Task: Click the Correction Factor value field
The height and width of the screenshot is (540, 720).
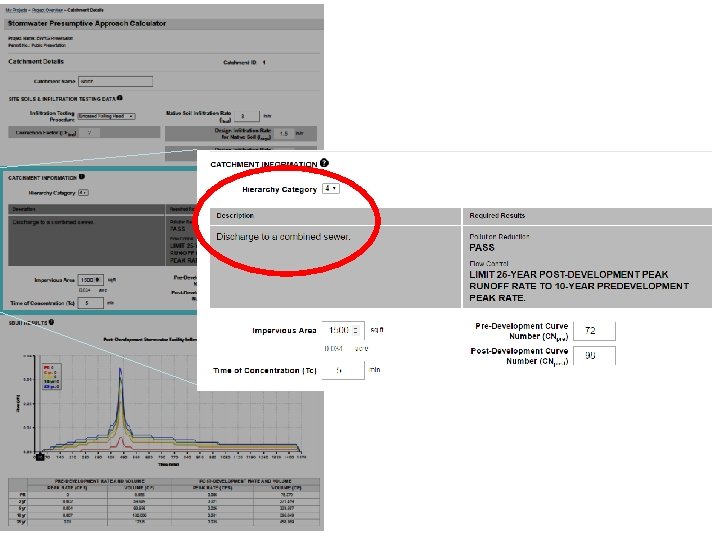Action: (x=89, y=133)
